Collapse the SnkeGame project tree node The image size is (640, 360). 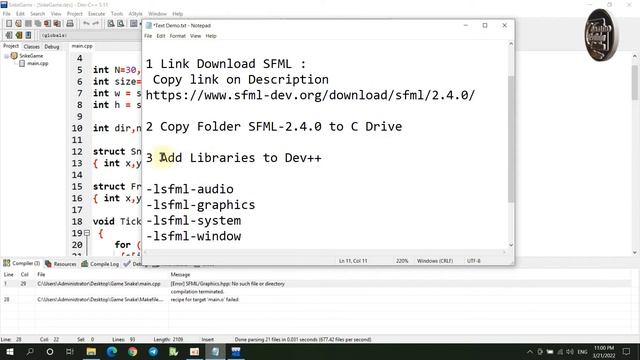[x=7, y=56]
